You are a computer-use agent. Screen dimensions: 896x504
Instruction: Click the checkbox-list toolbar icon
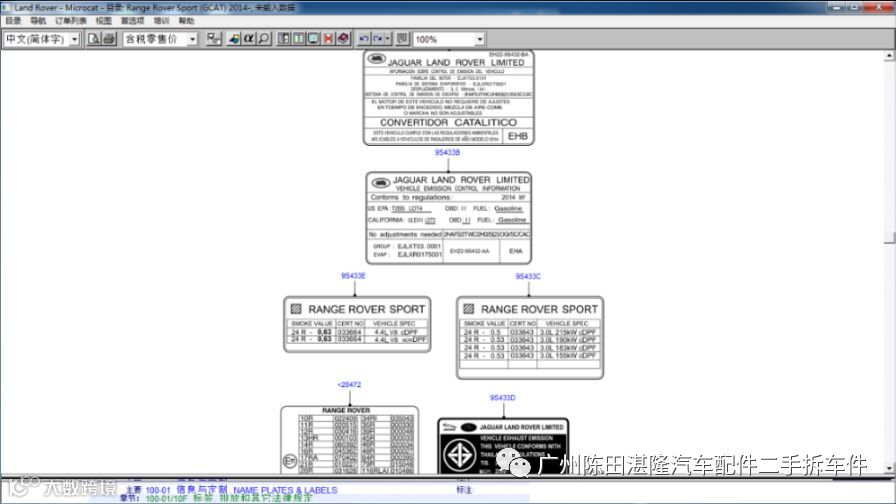click(214, 39)
